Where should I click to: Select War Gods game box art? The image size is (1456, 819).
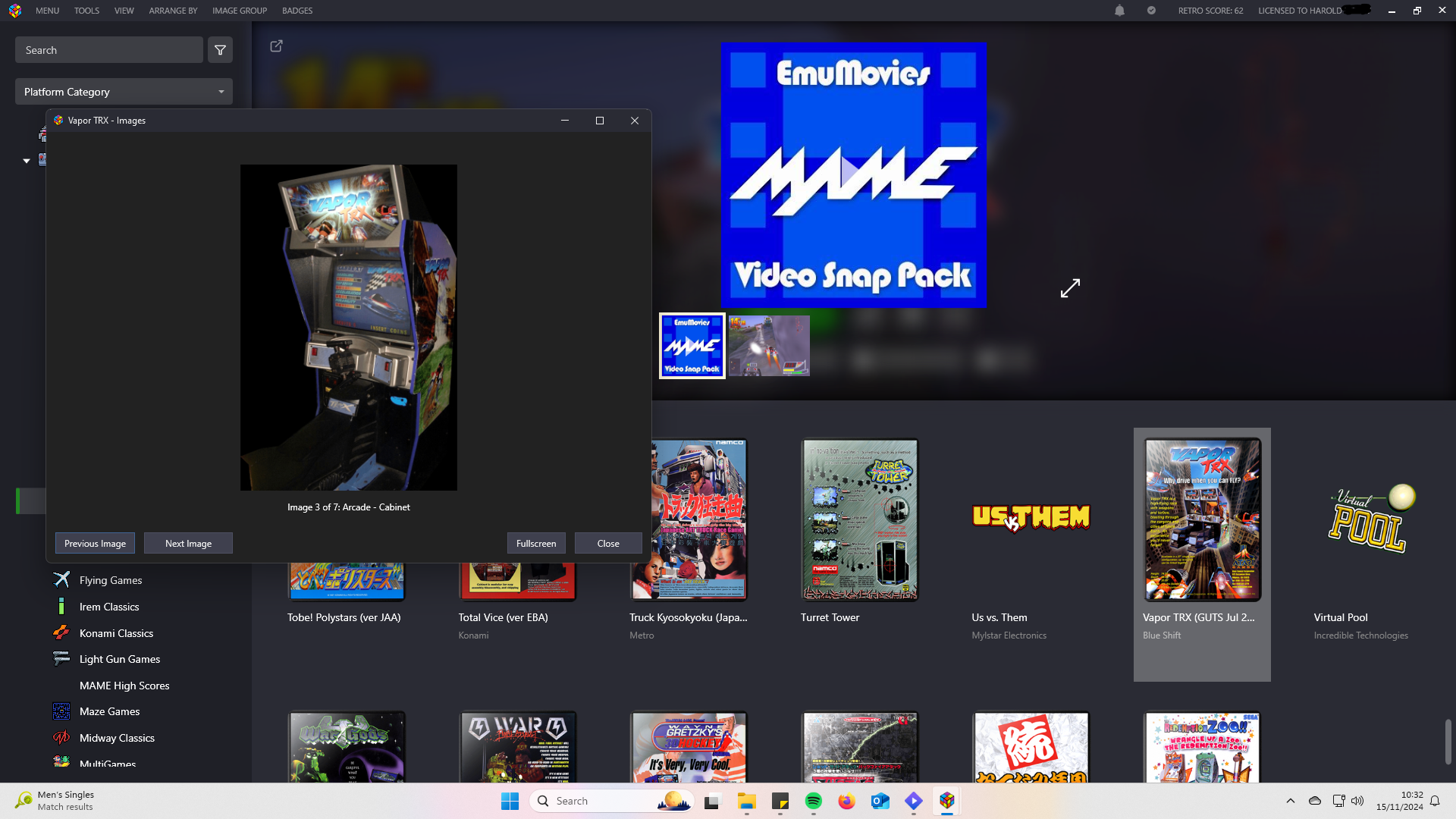point(347,747)
